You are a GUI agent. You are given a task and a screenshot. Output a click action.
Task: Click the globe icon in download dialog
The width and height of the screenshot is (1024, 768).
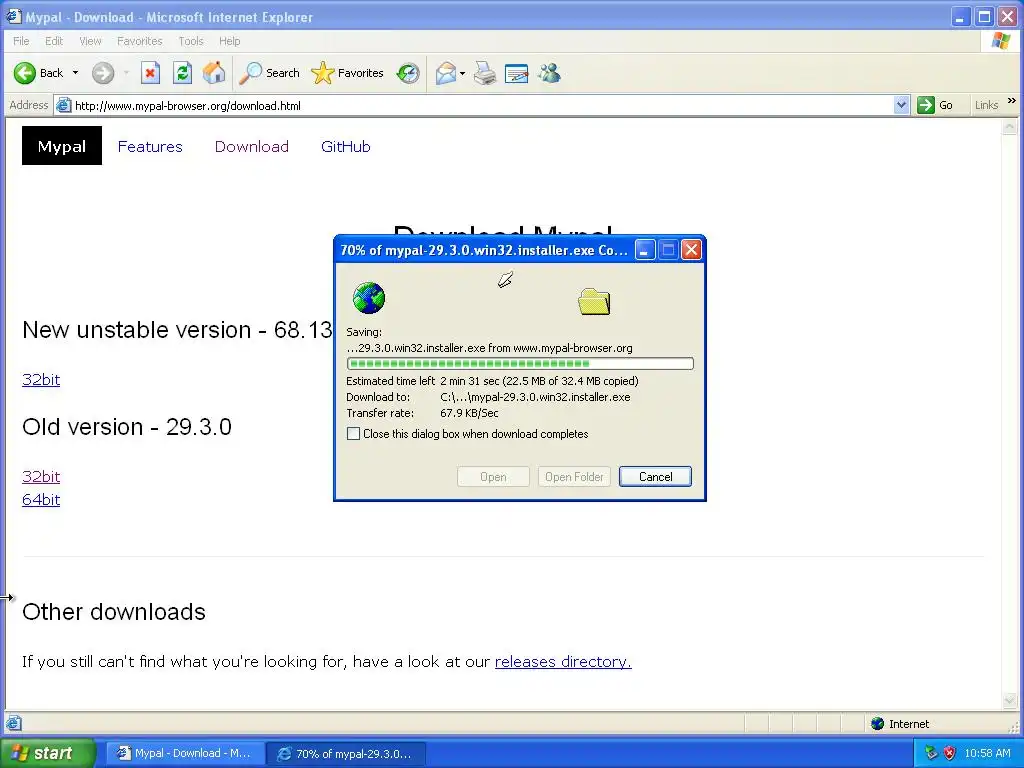click(x=368, y=298)
